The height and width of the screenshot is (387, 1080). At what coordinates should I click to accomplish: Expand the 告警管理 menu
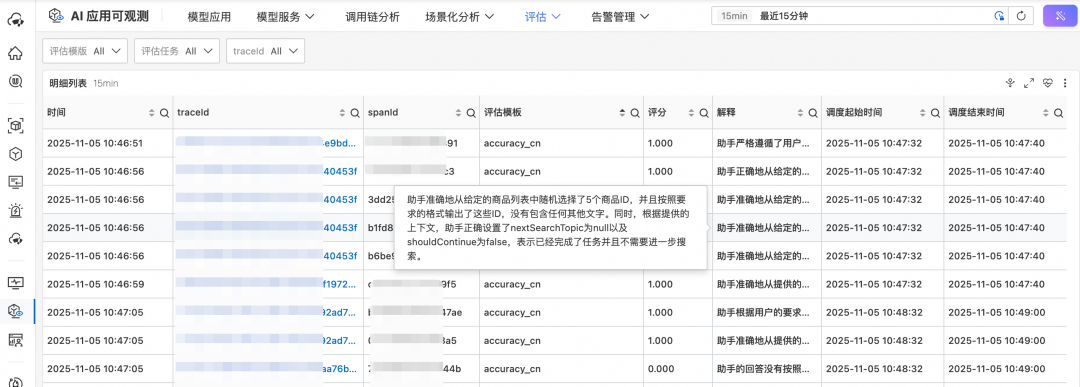point(622,17)
